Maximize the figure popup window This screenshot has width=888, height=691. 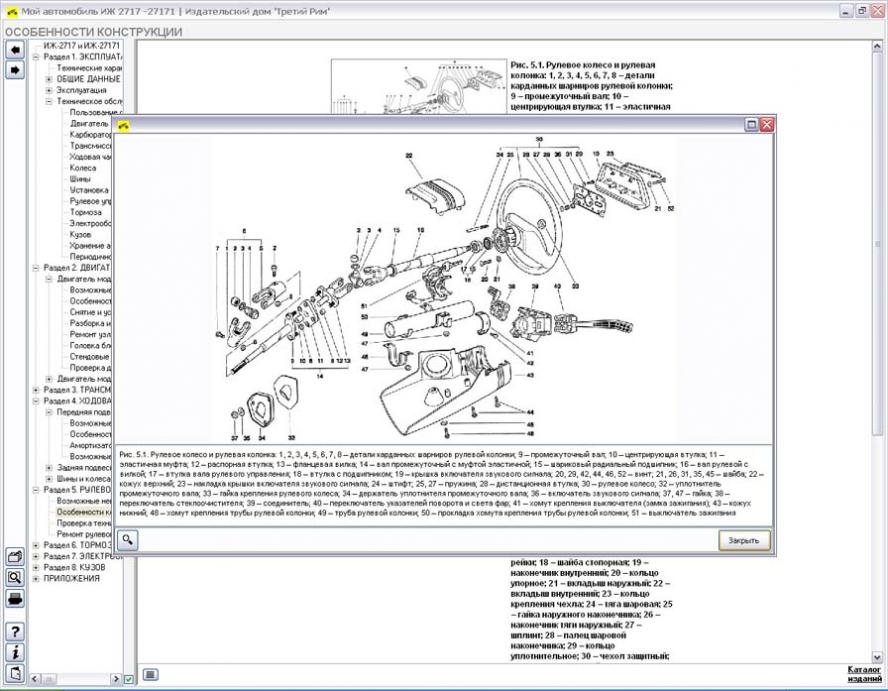click(751, 125)
